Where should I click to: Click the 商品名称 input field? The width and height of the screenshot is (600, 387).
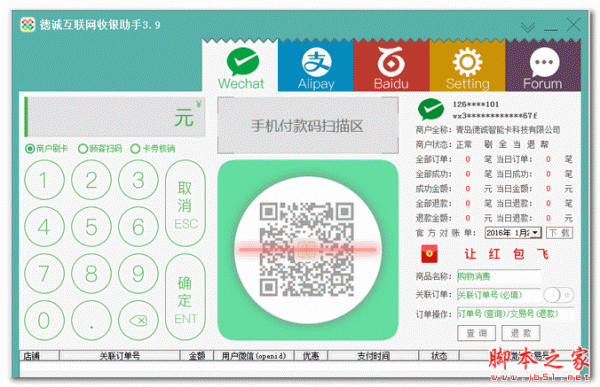[499, 276]
